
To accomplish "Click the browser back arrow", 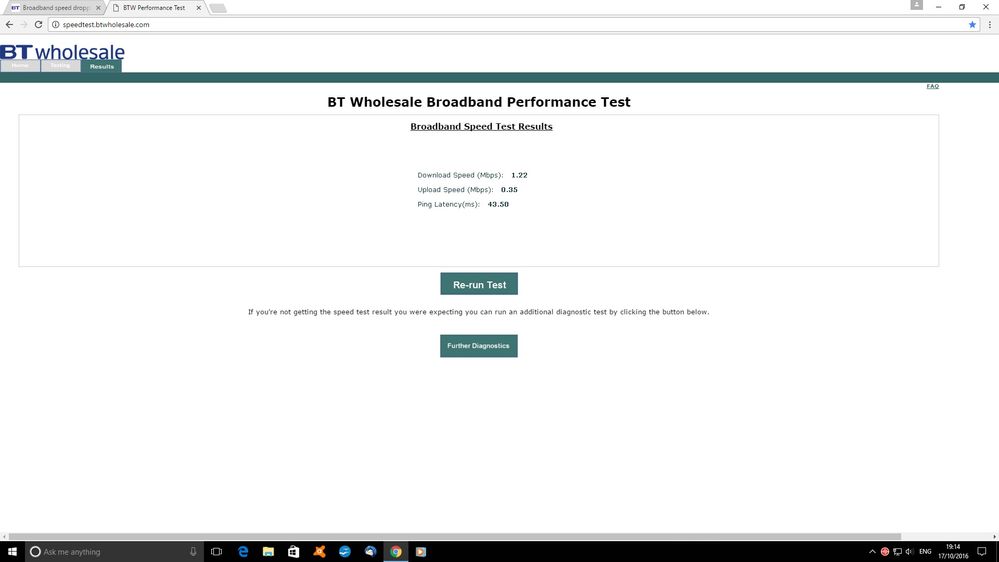I will pos(9,24).
